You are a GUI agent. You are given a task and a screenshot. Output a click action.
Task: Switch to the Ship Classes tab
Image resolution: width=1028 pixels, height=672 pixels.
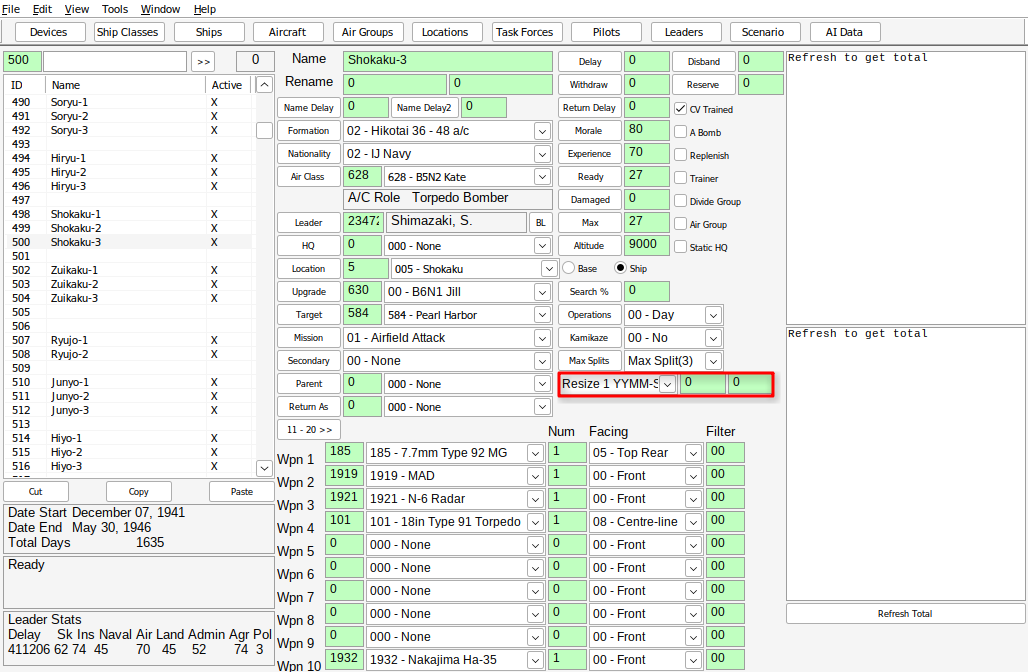[127, 32]
